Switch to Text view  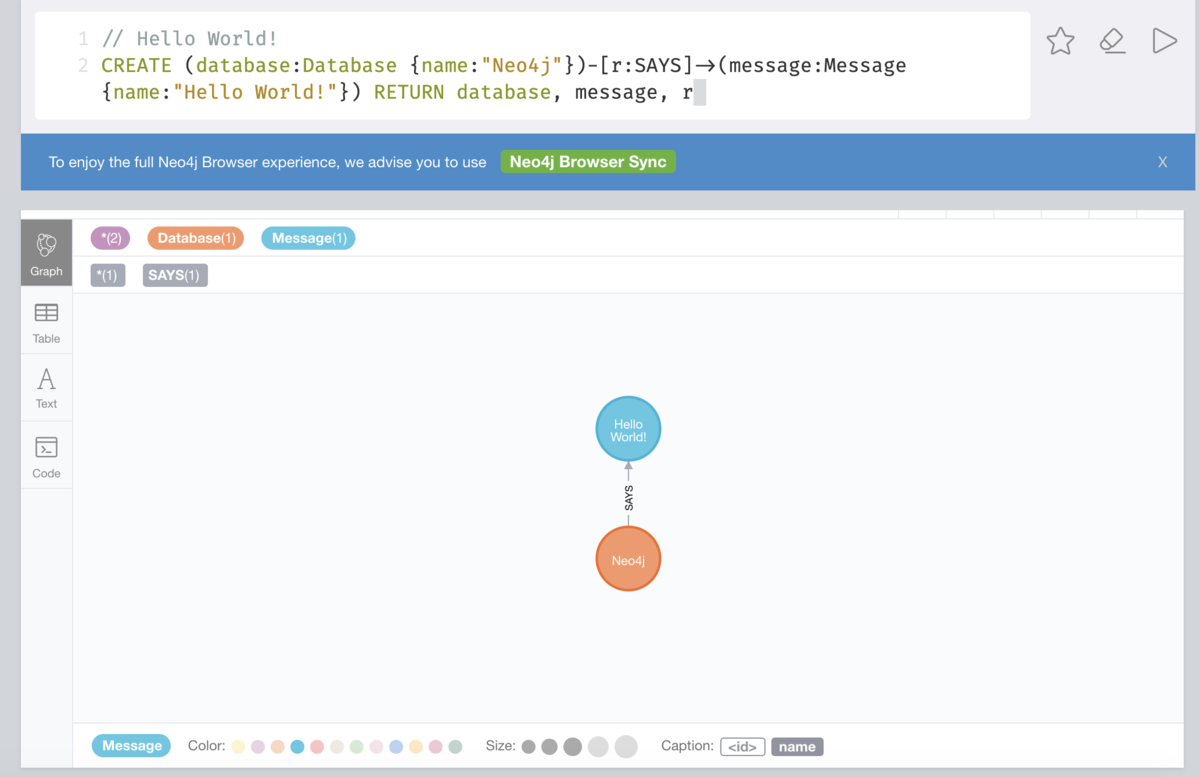click(x=46, y=389)
